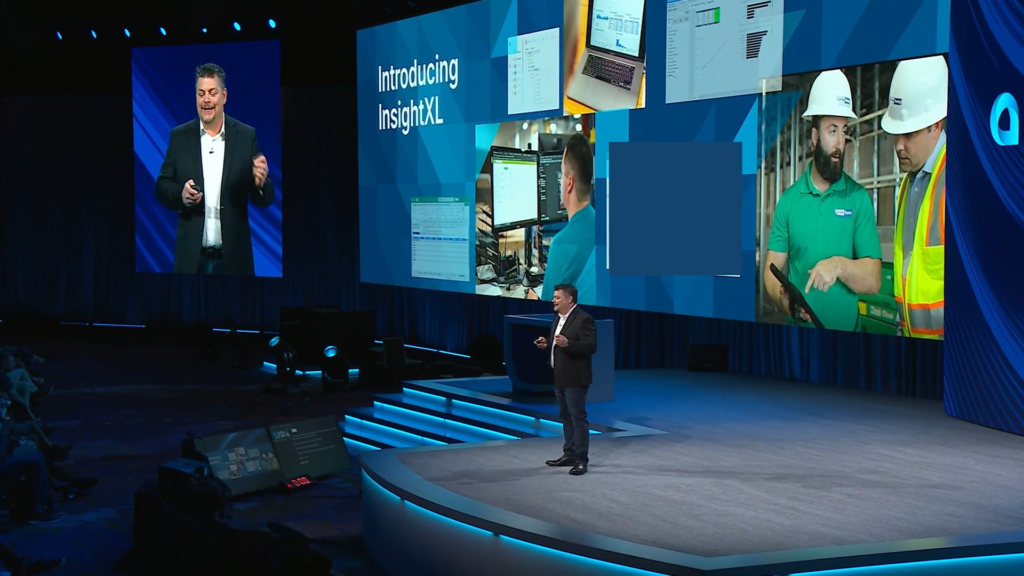Image resolution: width=1024 pixels, height=576 pixels.
Task: Select the spreadsheet screenshot on the slide
Action: [x=439, y=238]
